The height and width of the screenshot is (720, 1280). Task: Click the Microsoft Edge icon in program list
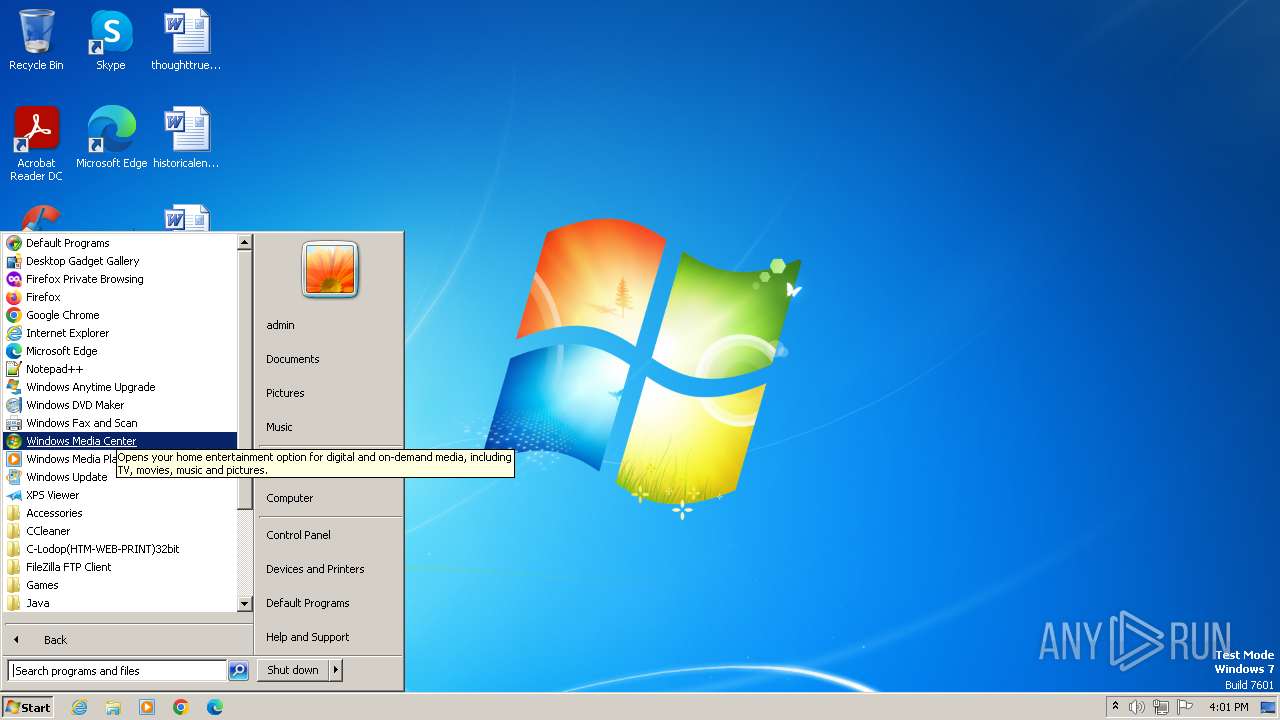pyautogui.click(x=14, y=351)
